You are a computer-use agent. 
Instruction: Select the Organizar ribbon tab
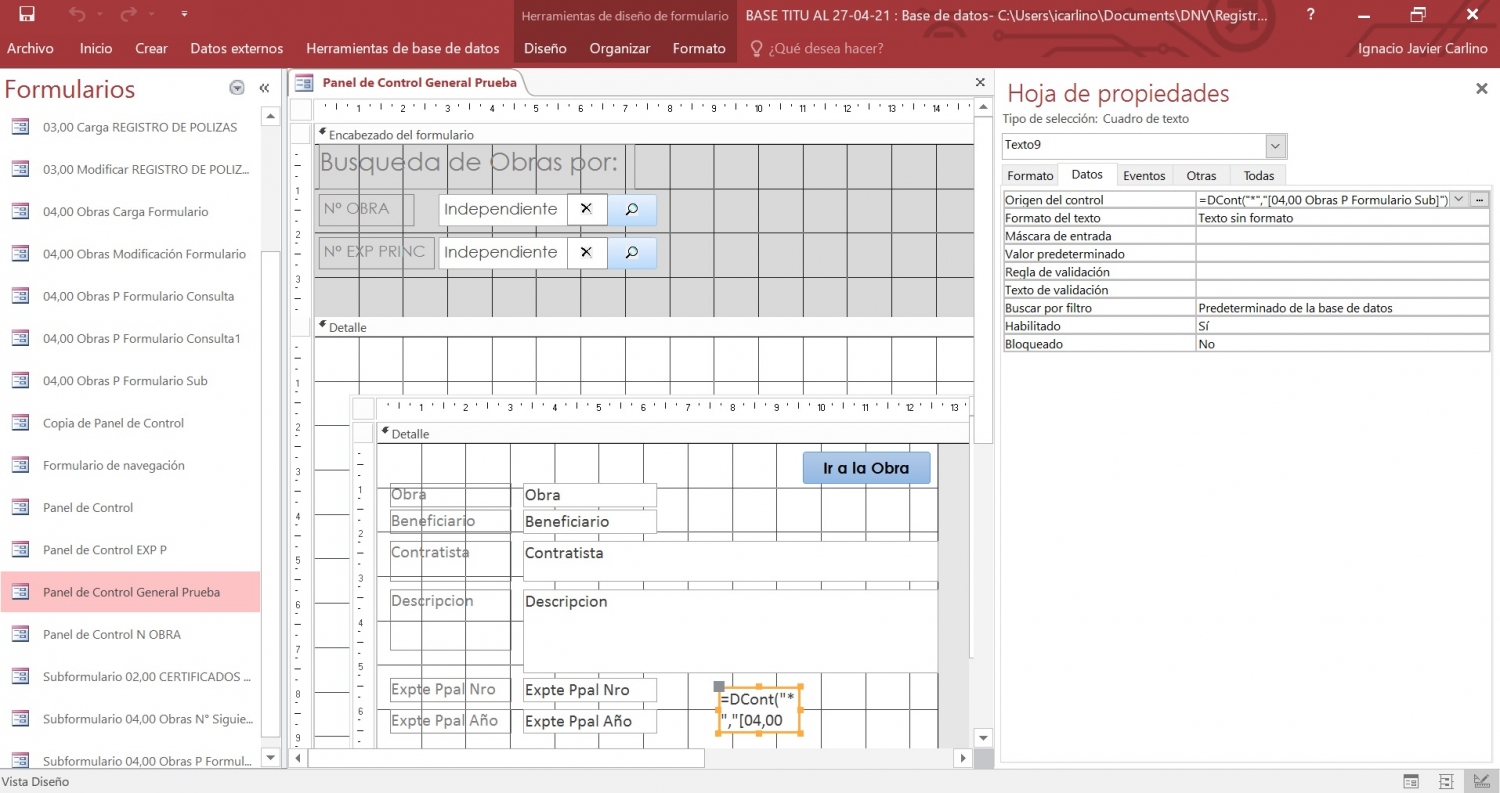pos(620,48)
